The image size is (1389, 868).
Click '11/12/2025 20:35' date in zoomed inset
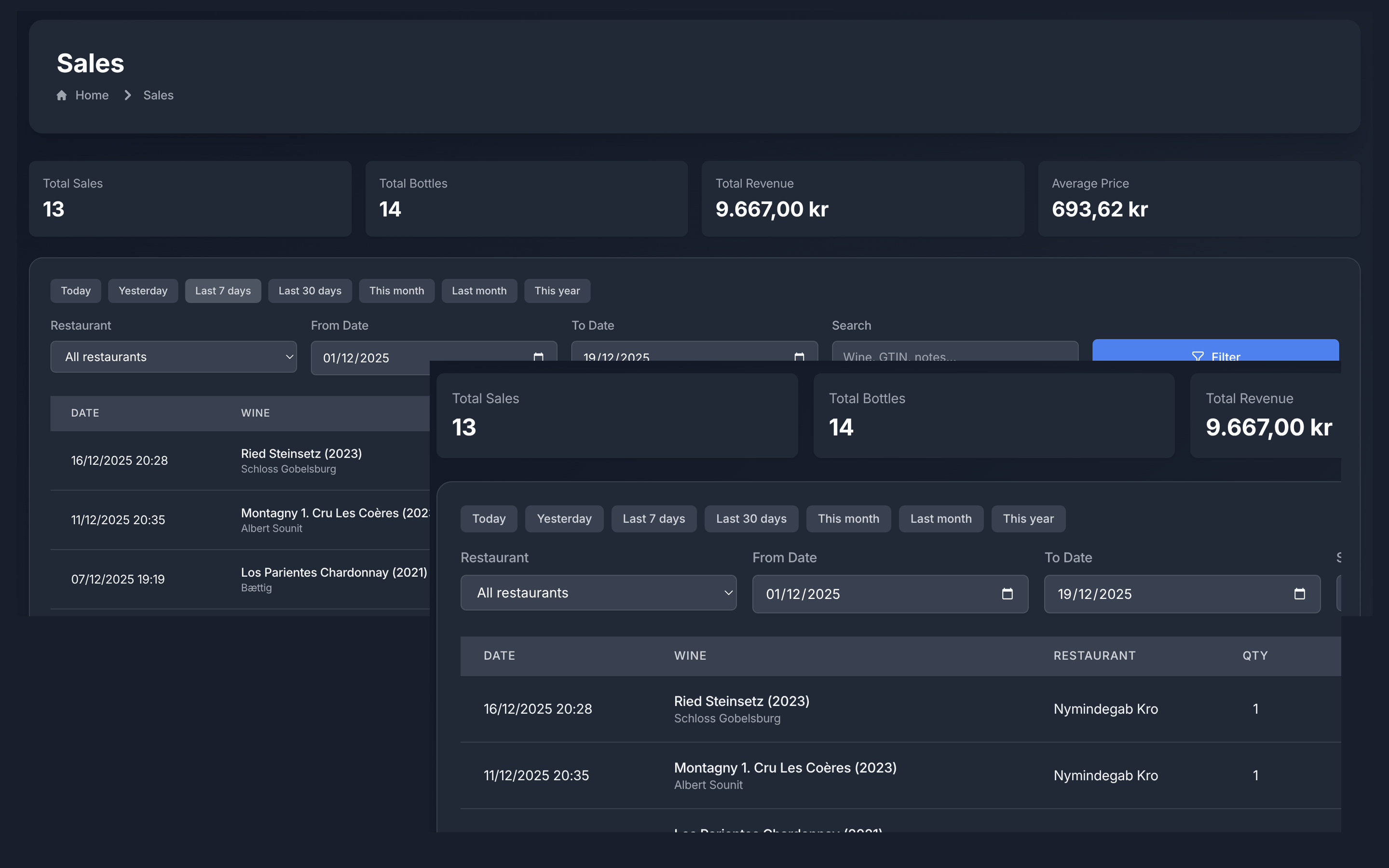pos(536,775)
